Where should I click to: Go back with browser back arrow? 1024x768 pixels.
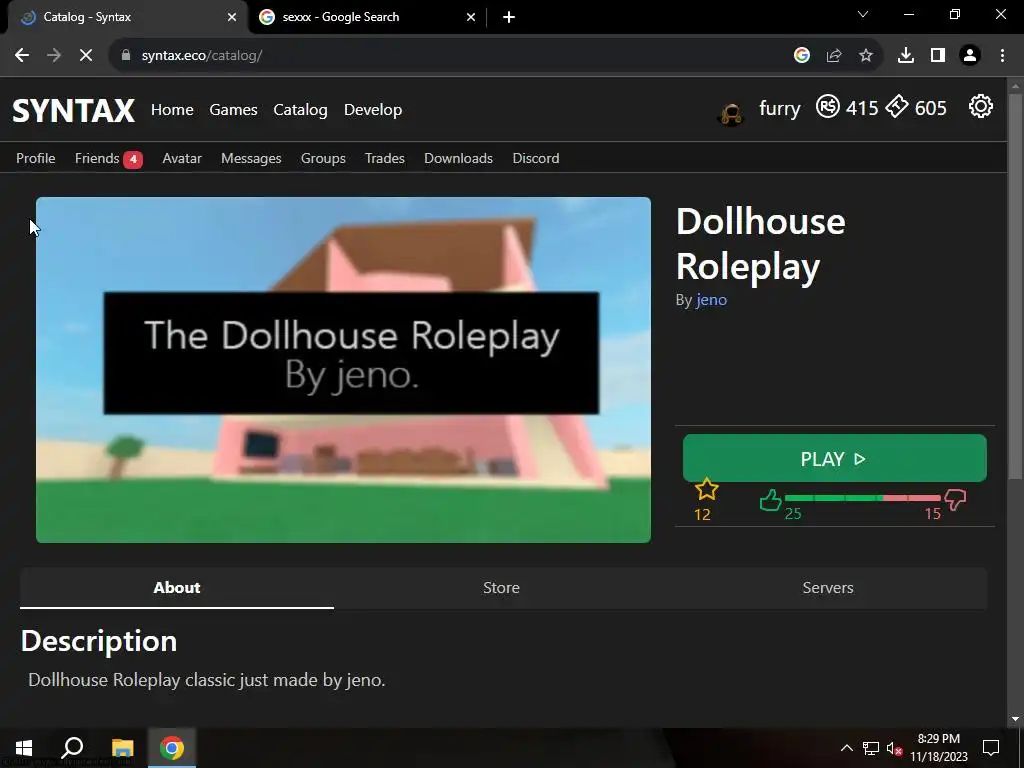tap(22, 56)
